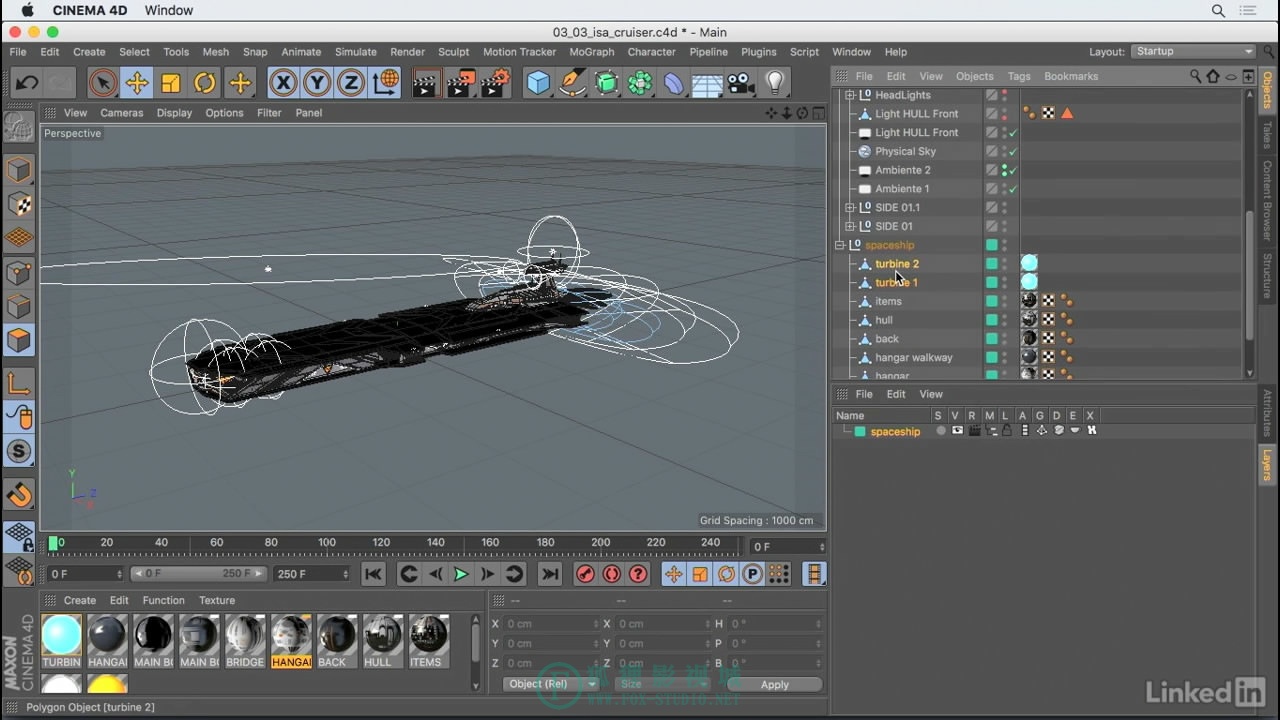
Task: Open the Layout Startup dropdown
Action: (x=1193, y=52)
